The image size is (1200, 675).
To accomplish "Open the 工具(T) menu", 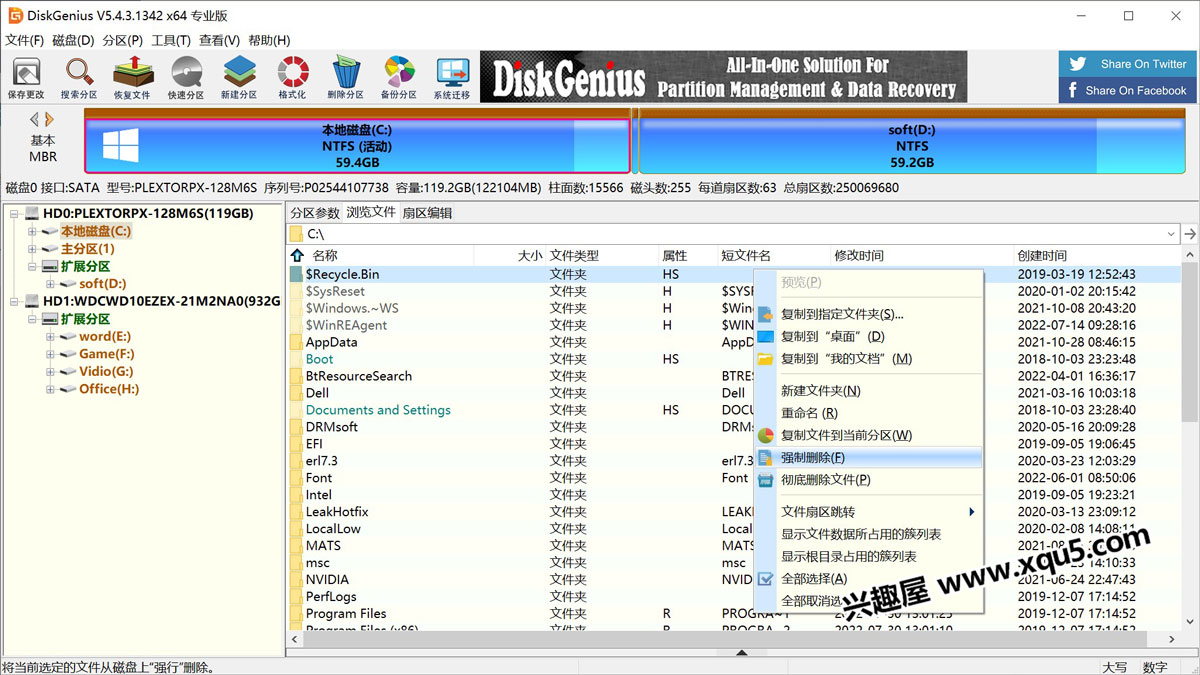I will tap(171, 40).
